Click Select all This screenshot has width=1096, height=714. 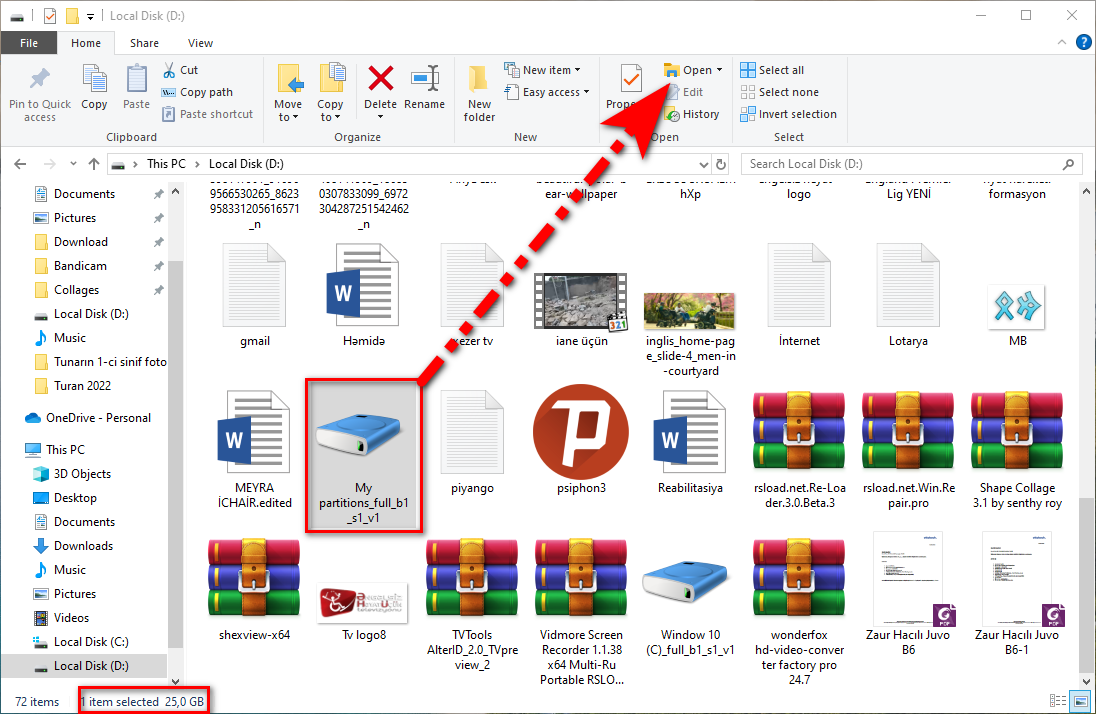(x=772, y=70)
